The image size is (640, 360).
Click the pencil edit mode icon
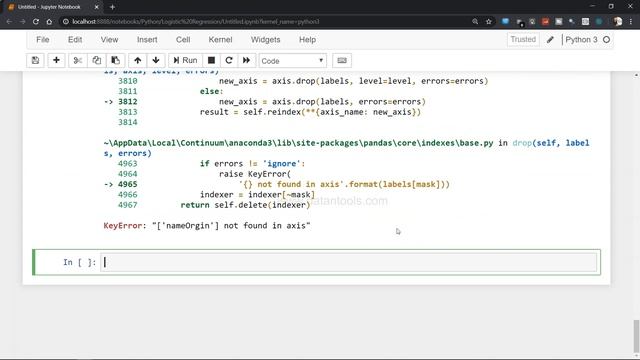pyautogui.click(x=550, y=40)
